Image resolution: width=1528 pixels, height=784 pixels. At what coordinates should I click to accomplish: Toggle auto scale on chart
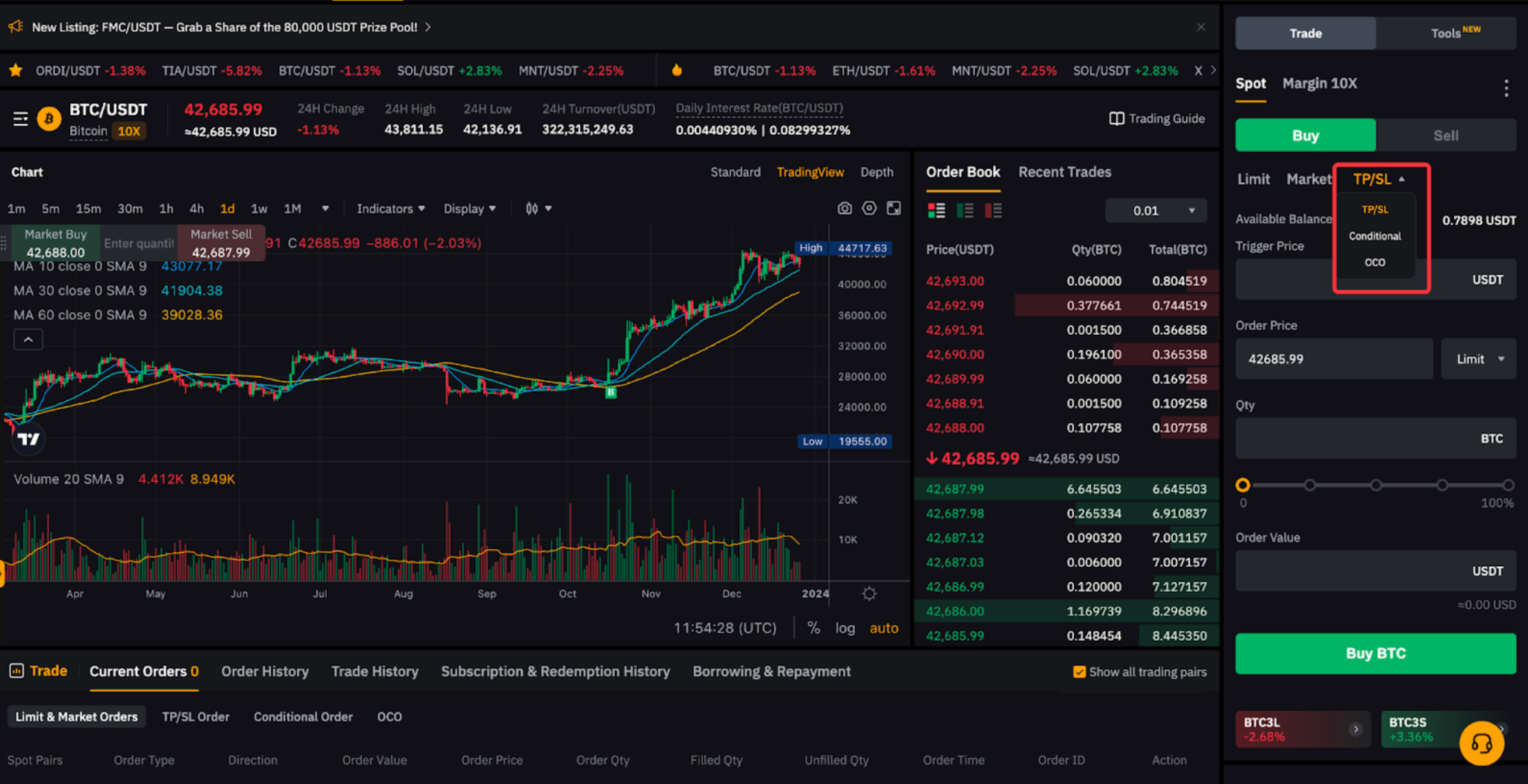pos(883,628)
